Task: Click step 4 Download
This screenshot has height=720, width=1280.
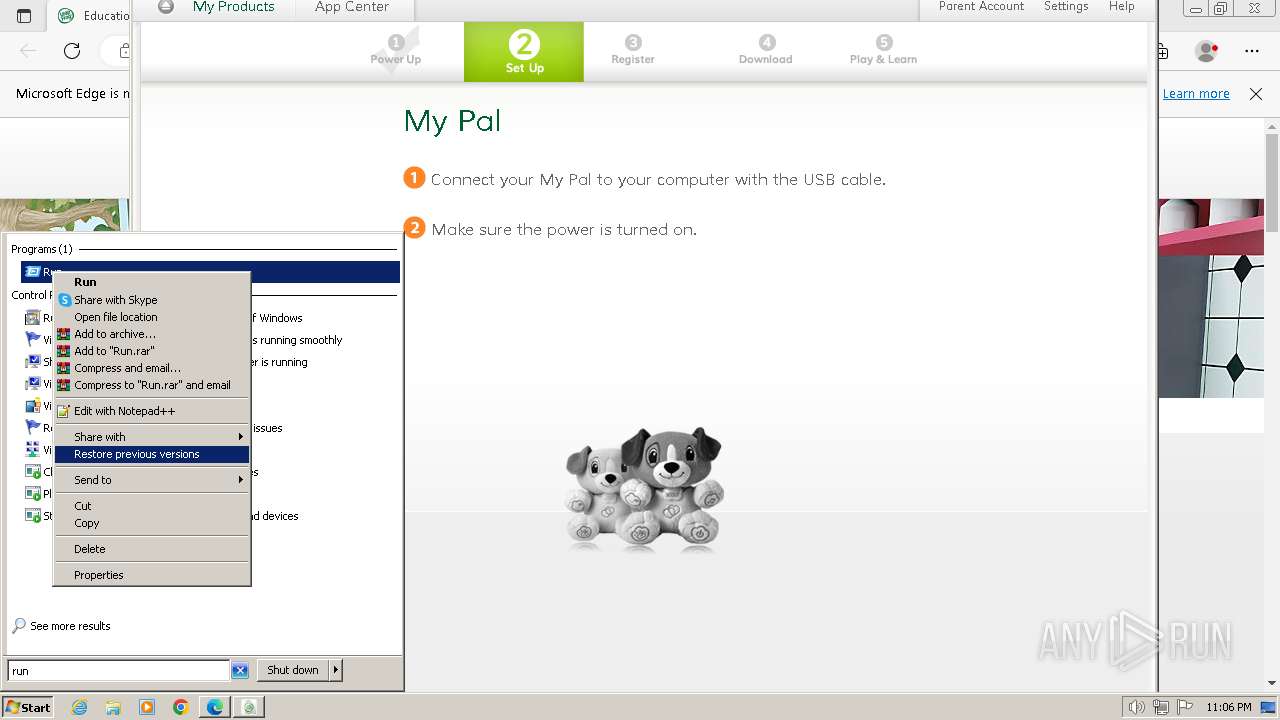Action: click(766, 50)
